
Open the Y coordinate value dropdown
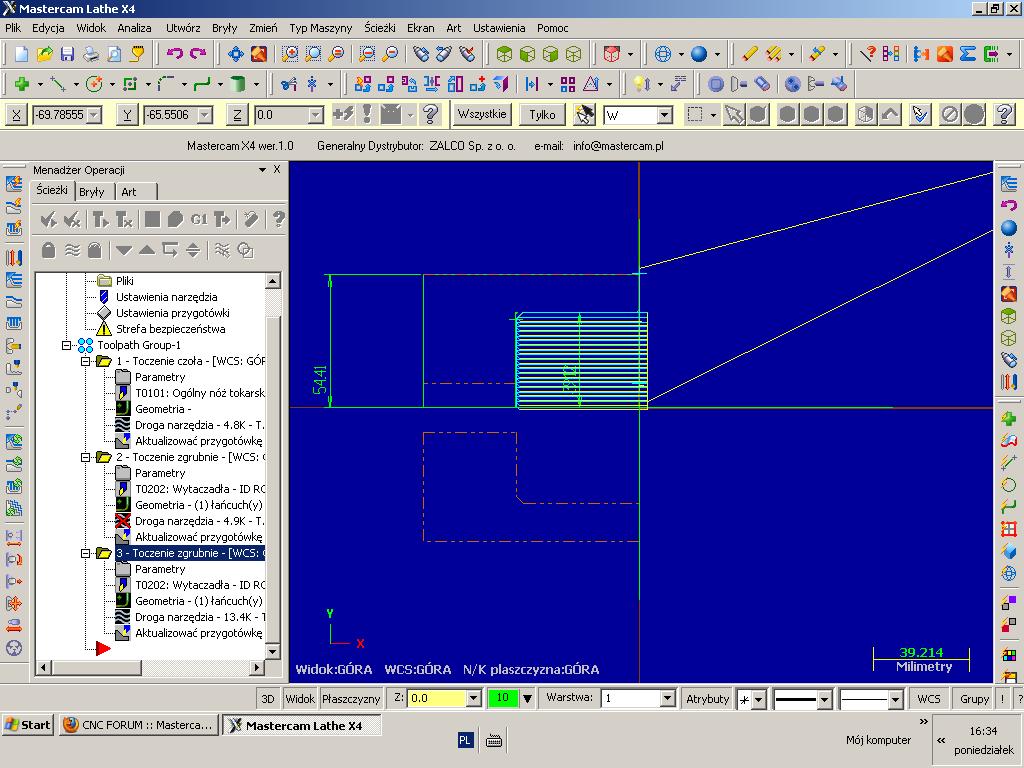[205, 116]
